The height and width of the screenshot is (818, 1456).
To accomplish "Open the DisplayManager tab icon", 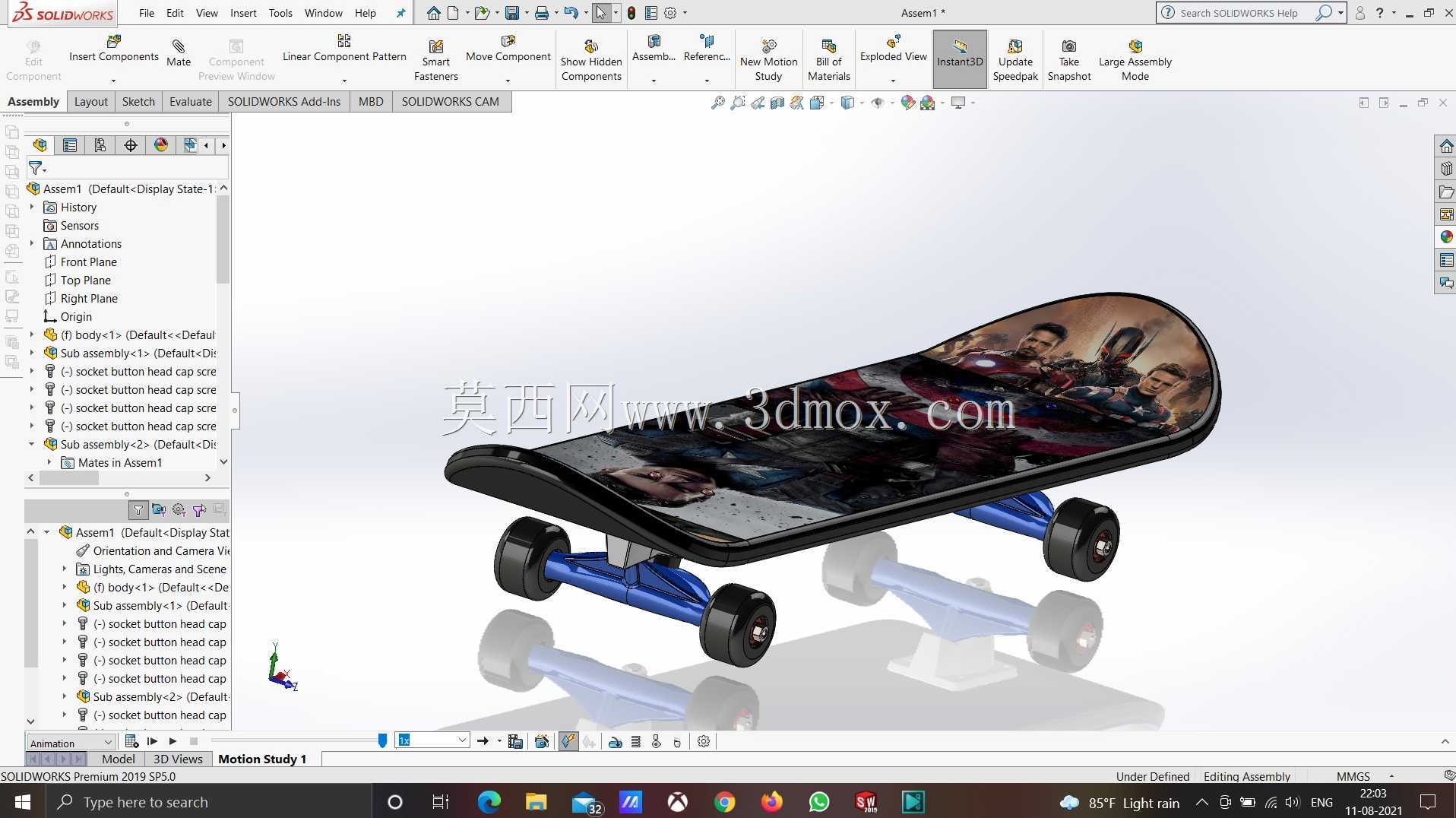I will pyautogui.click(x=160, y=145).
